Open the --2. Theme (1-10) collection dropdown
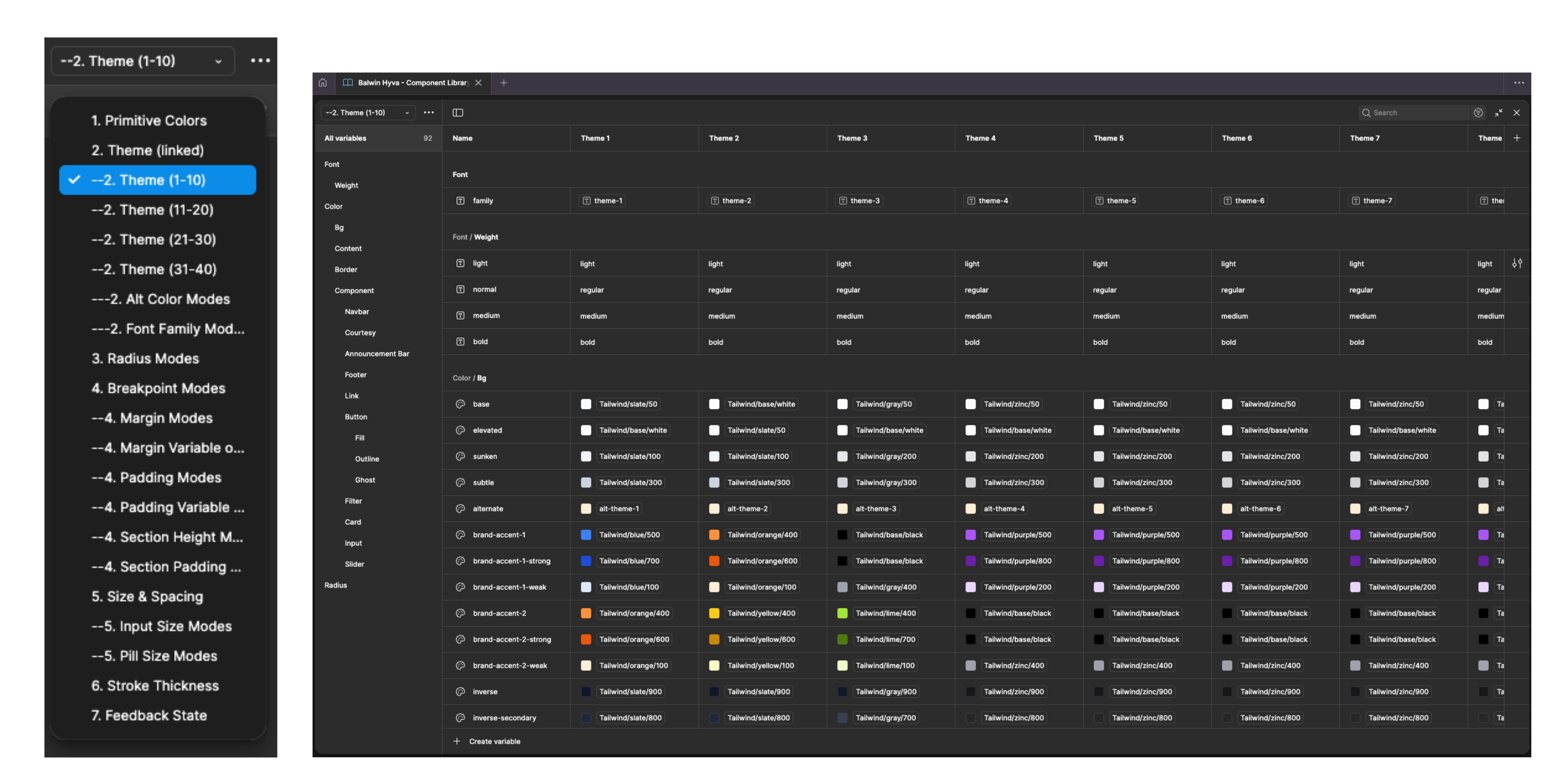 click(x=368, y=113)
